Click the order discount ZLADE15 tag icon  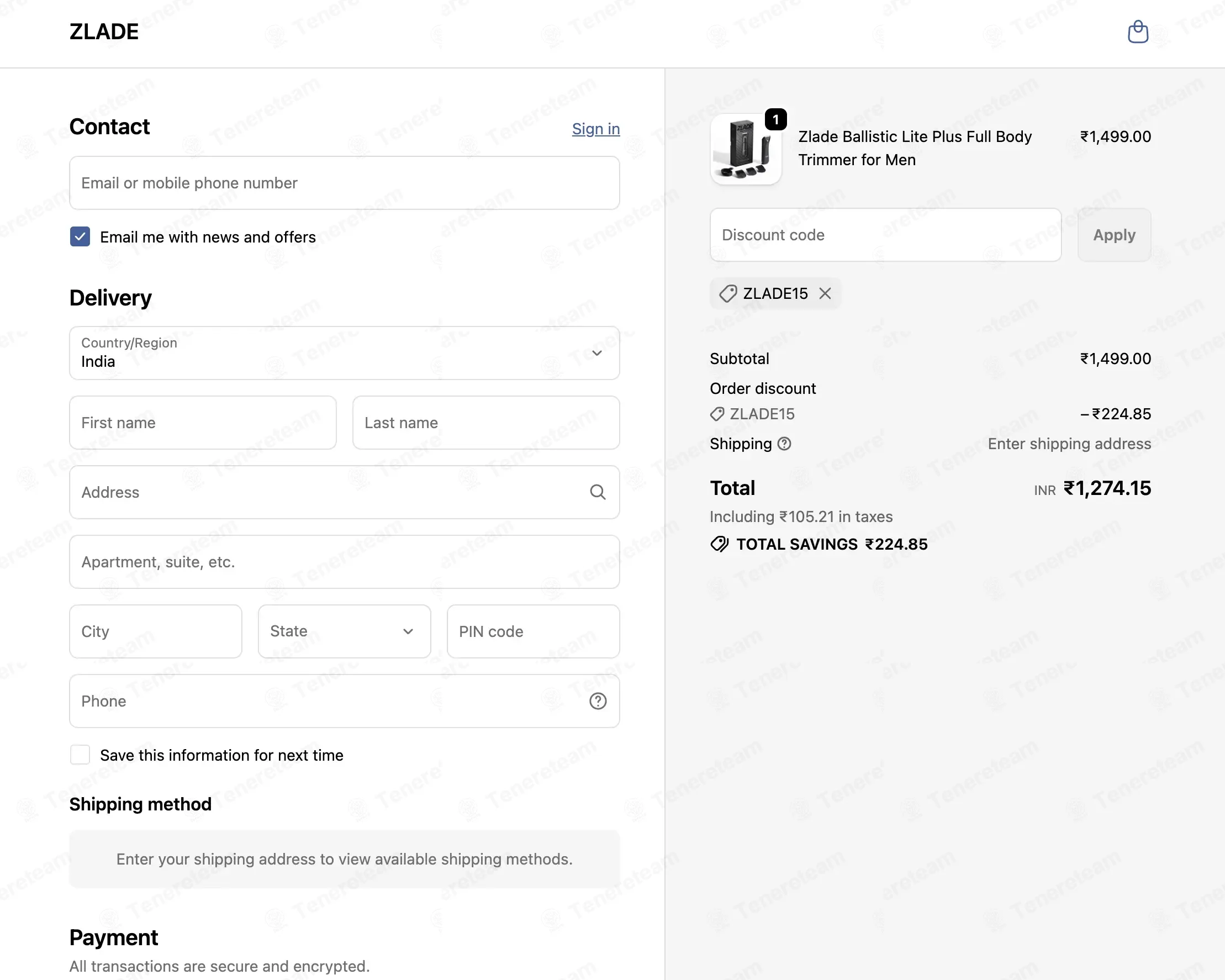[717, 414]
